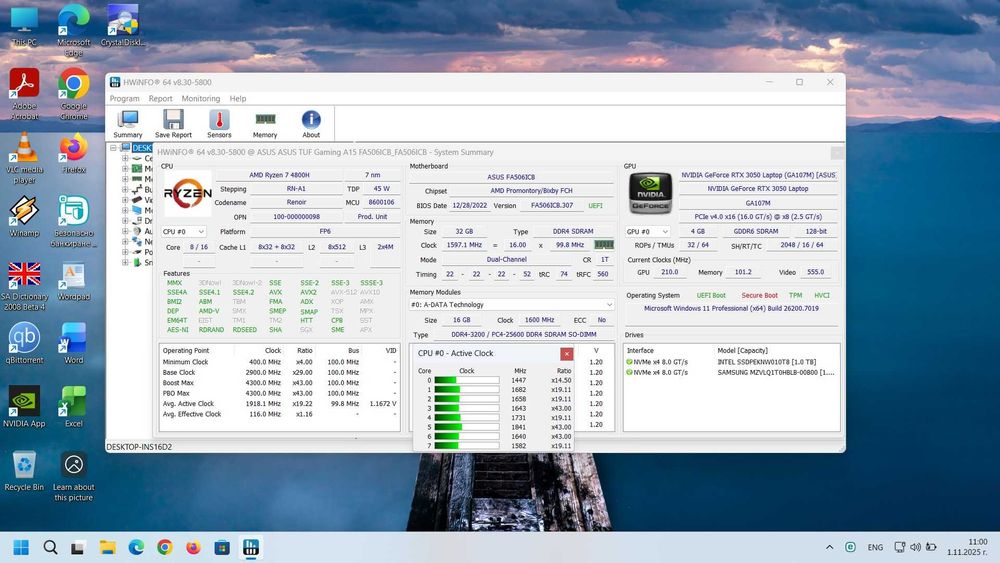Click Core 0 active clock bar
This screenshot has height=563, width=1000.
467,380
